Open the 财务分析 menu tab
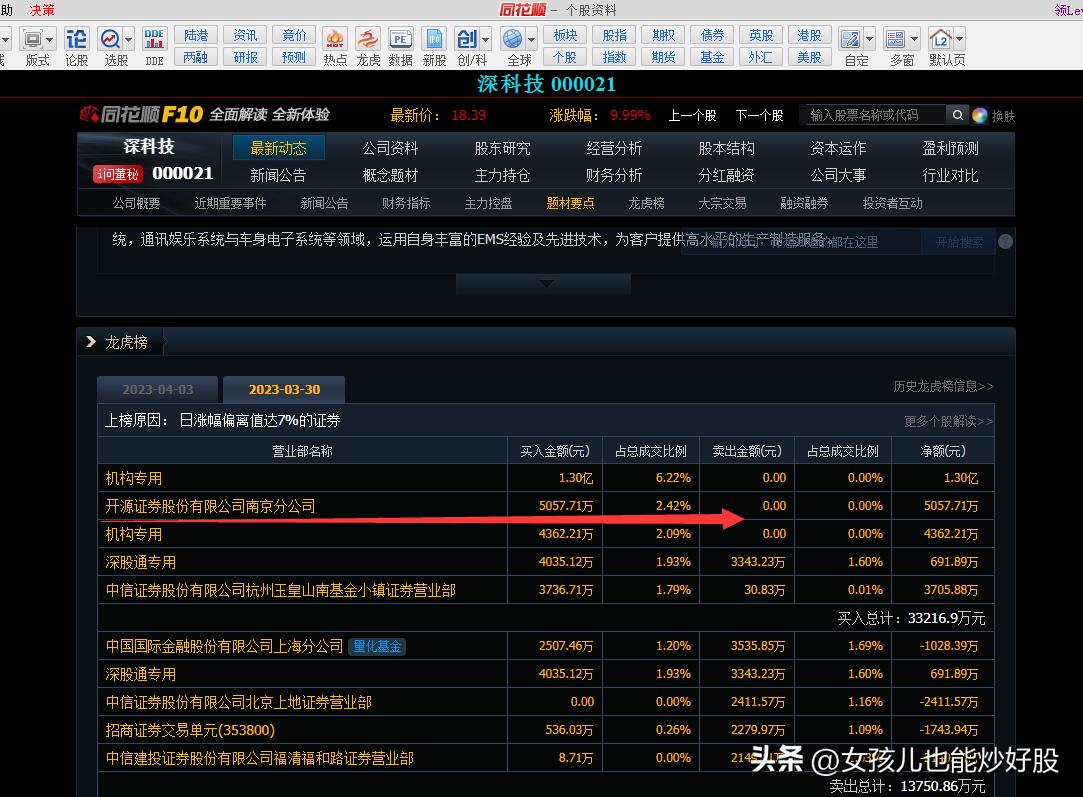1083x797 pixels. (614, 175)
